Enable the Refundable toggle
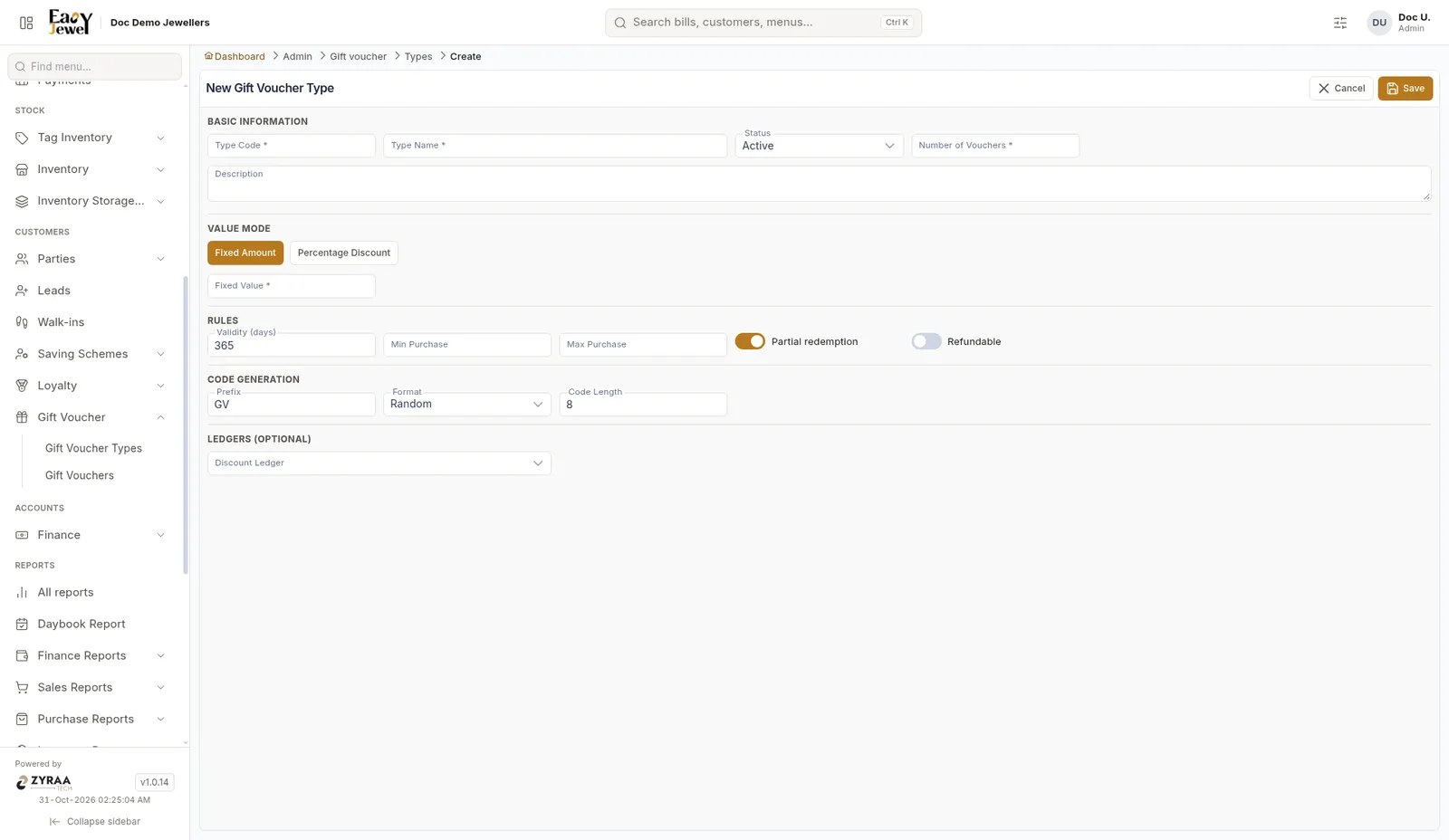The height and width of the screenshot is (840, 1449). 926,341
